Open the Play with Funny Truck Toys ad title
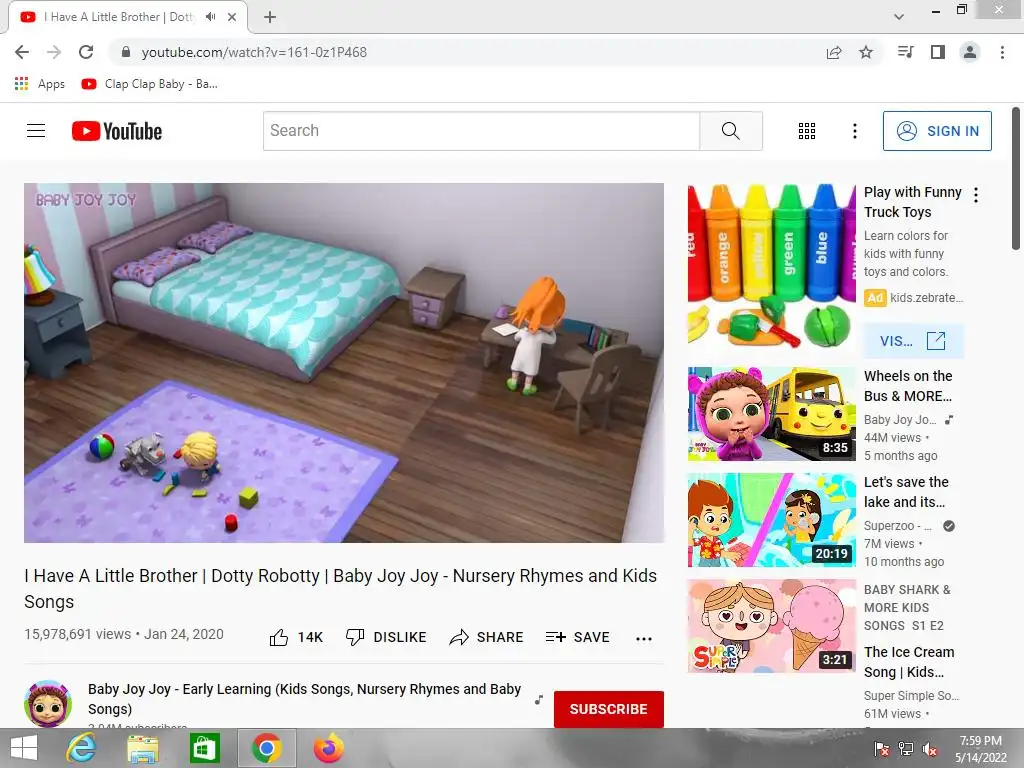The height and width of the screenshot is (768, 1024). tap(912, 202)
